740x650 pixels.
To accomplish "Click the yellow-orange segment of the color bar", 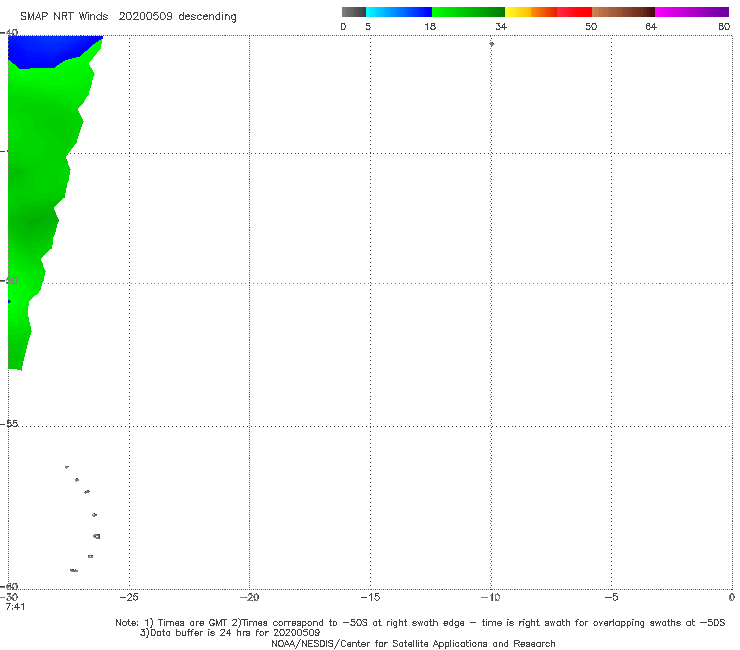I will pos(530,12).
